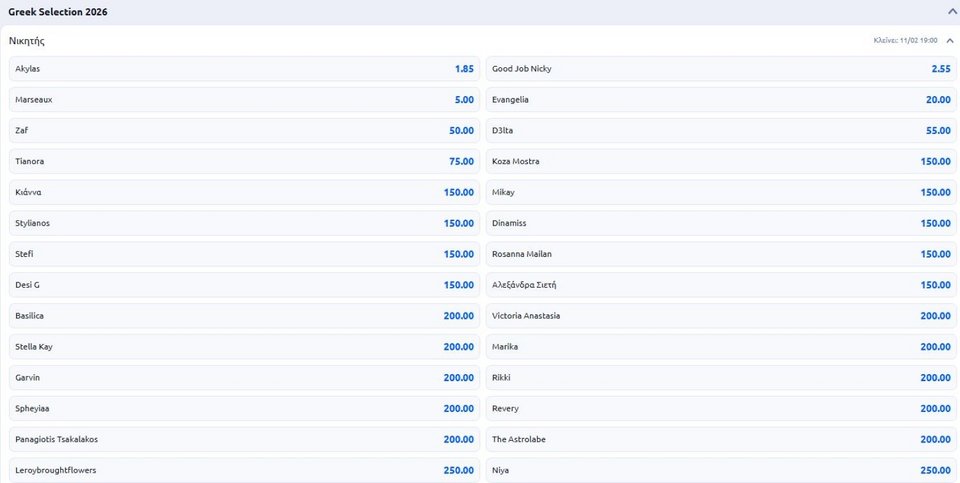Select Victoria Anastasia at 200.00

(x=720, y=316)
